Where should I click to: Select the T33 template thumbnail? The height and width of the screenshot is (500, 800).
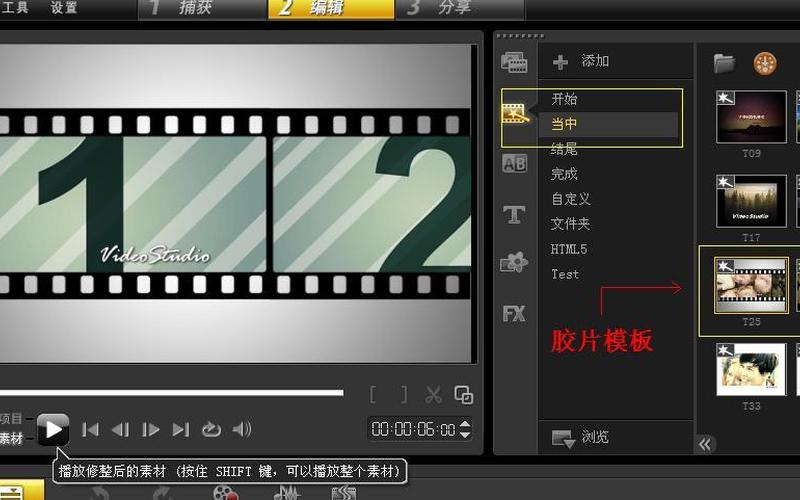pos(751,369)
